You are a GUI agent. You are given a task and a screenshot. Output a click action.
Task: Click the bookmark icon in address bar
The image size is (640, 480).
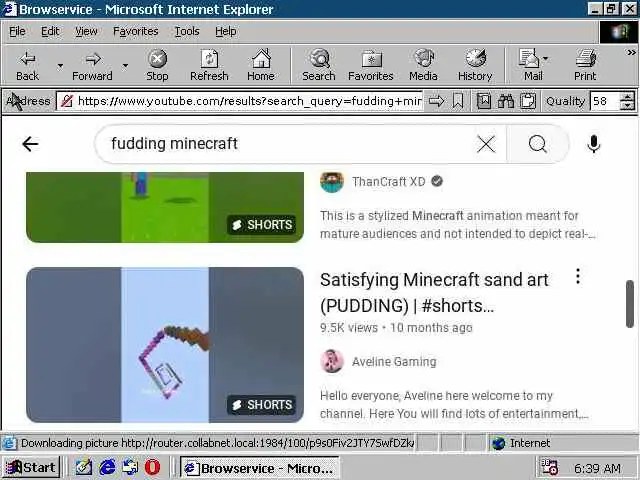[458, 101]
